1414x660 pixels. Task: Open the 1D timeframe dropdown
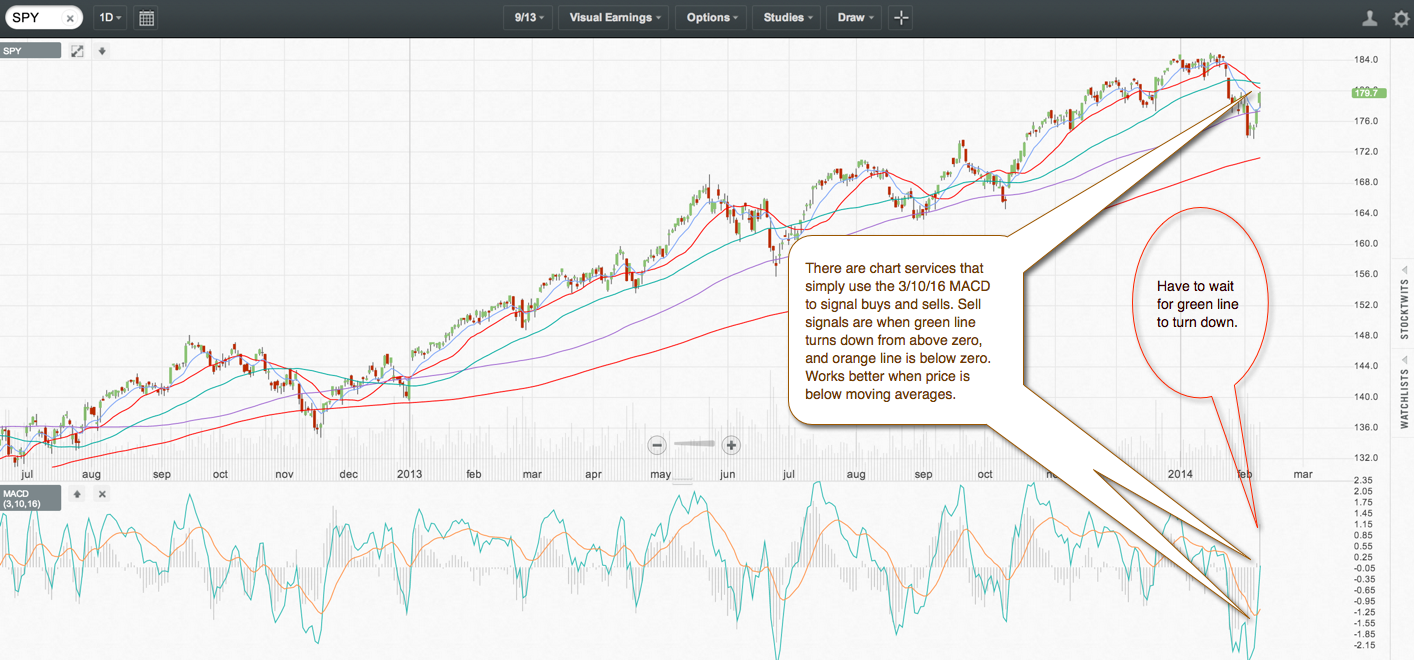coord(109,17)
